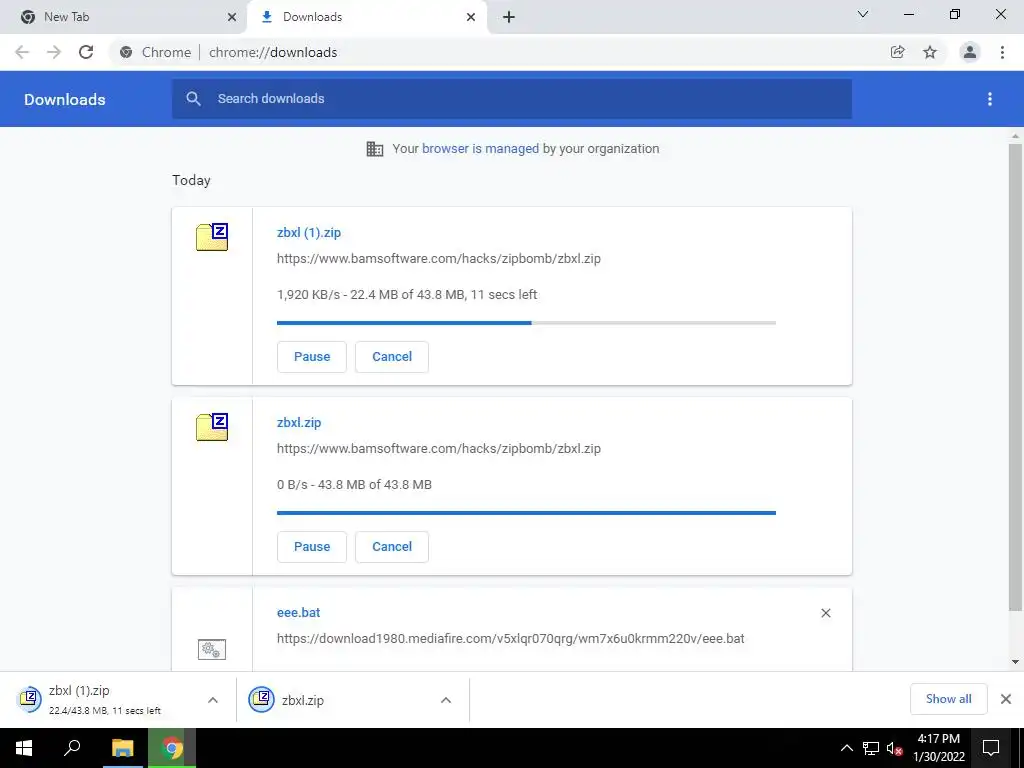Click the managed organization building icon
Image resolution: width=1024 pixels, height=768 pixels.
point(375,149)
